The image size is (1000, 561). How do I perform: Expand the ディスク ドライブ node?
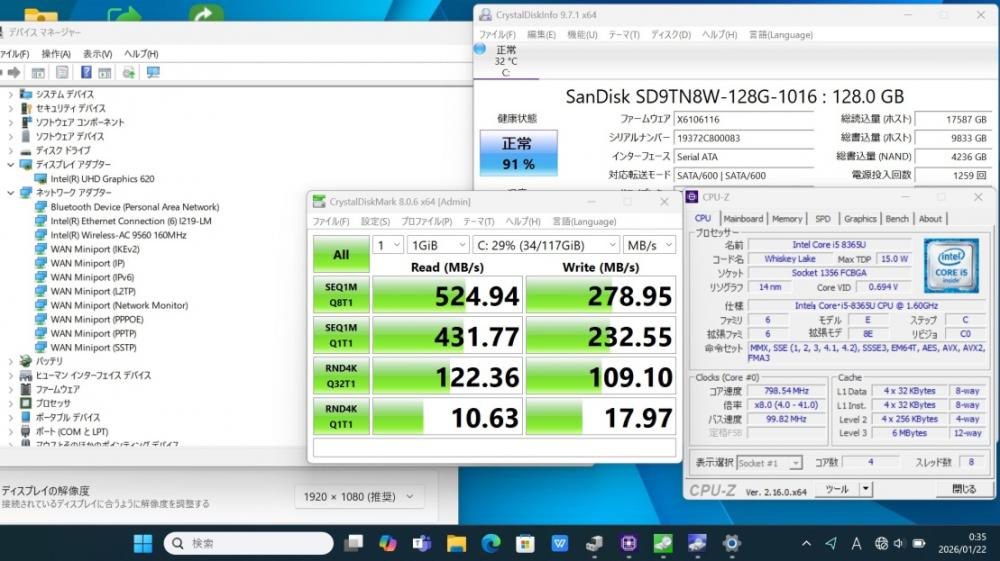(x=10, y=150)
